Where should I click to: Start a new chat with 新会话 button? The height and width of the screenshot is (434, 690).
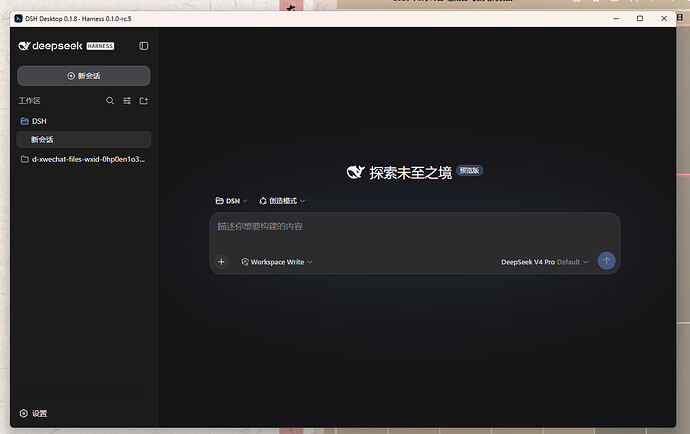(x=84, y=76)
